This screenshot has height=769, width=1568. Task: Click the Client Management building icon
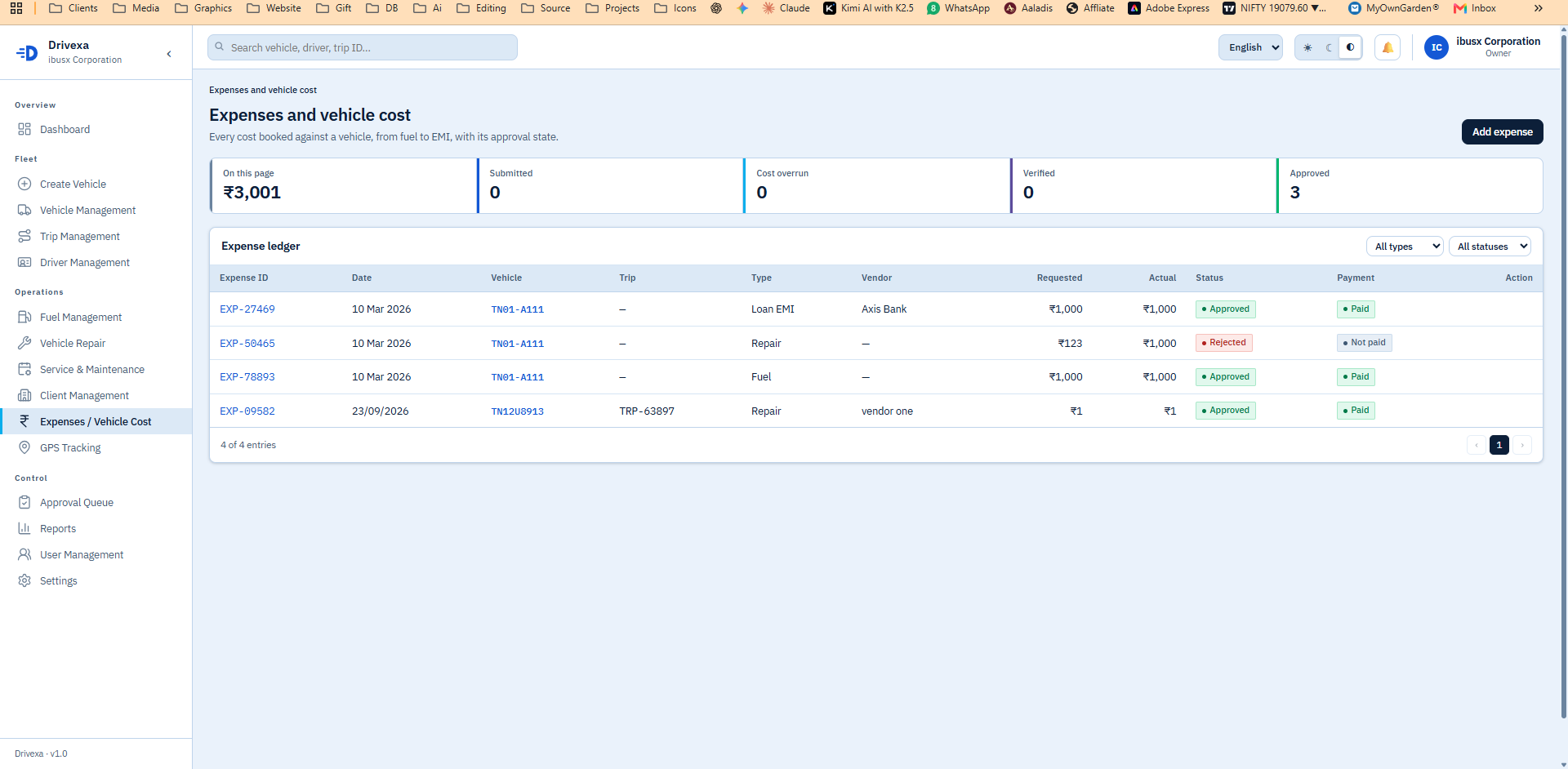pos(24,395)
